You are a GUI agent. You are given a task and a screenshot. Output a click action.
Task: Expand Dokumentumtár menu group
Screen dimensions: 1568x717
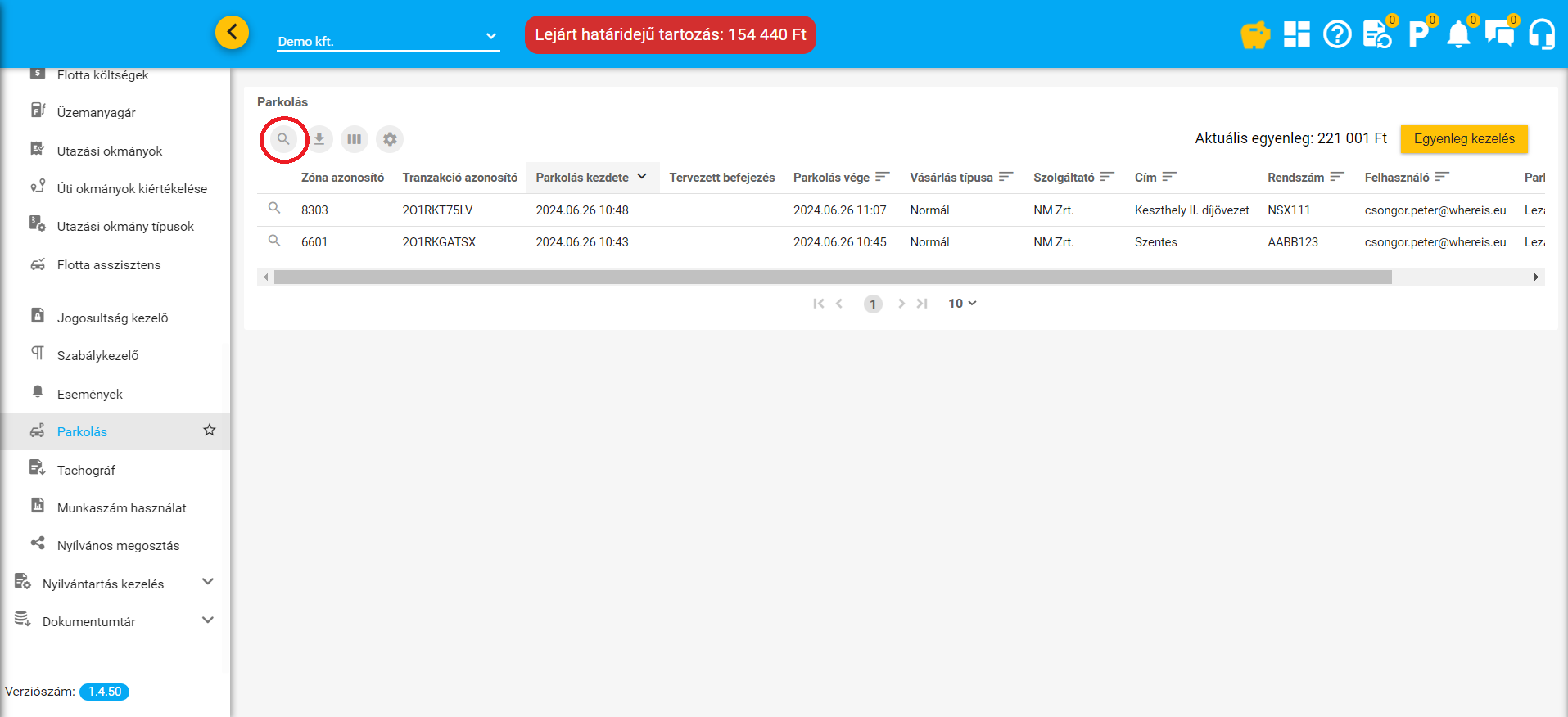pos(208,620)
